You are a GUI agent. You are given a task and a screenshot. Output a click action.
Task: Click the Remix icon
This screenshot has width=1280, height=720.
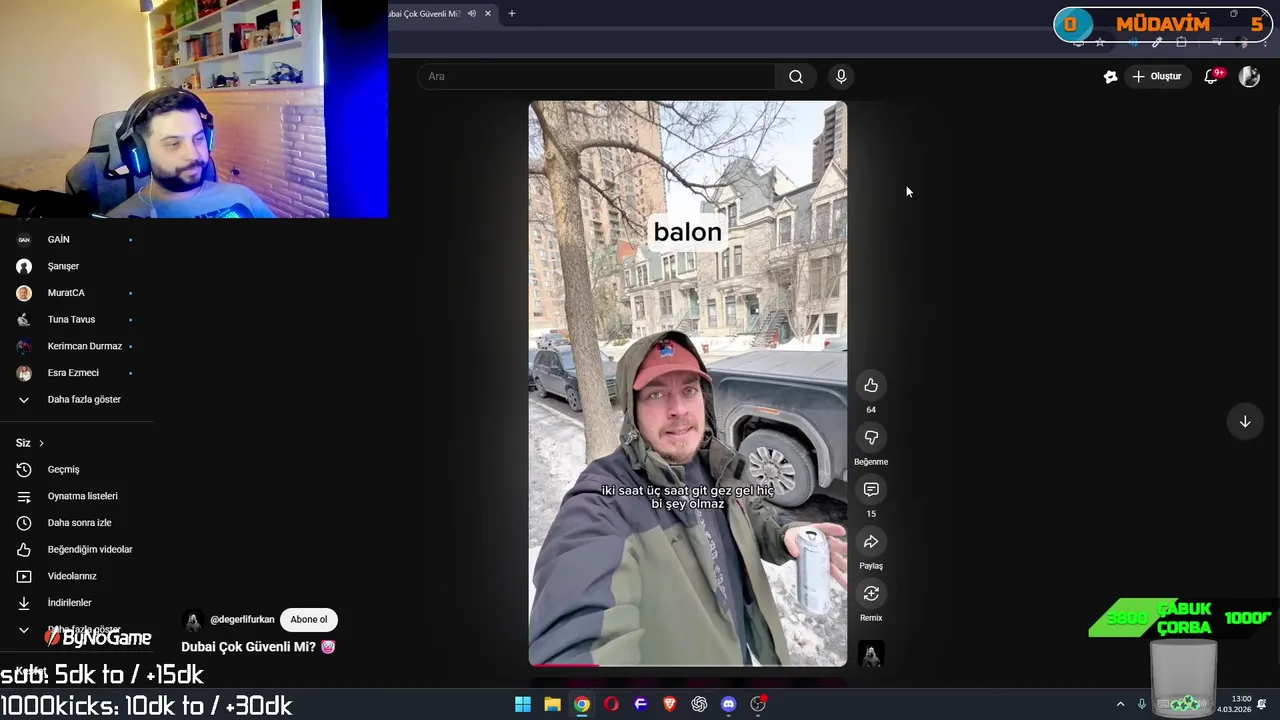(871, 594)
